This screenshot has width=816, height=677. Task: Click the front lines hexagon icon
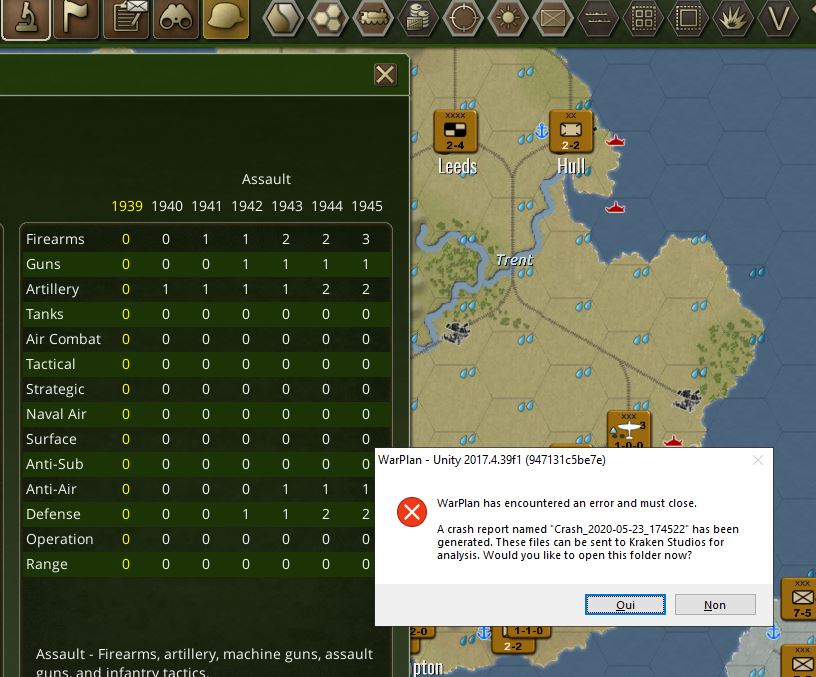point(598,18)
